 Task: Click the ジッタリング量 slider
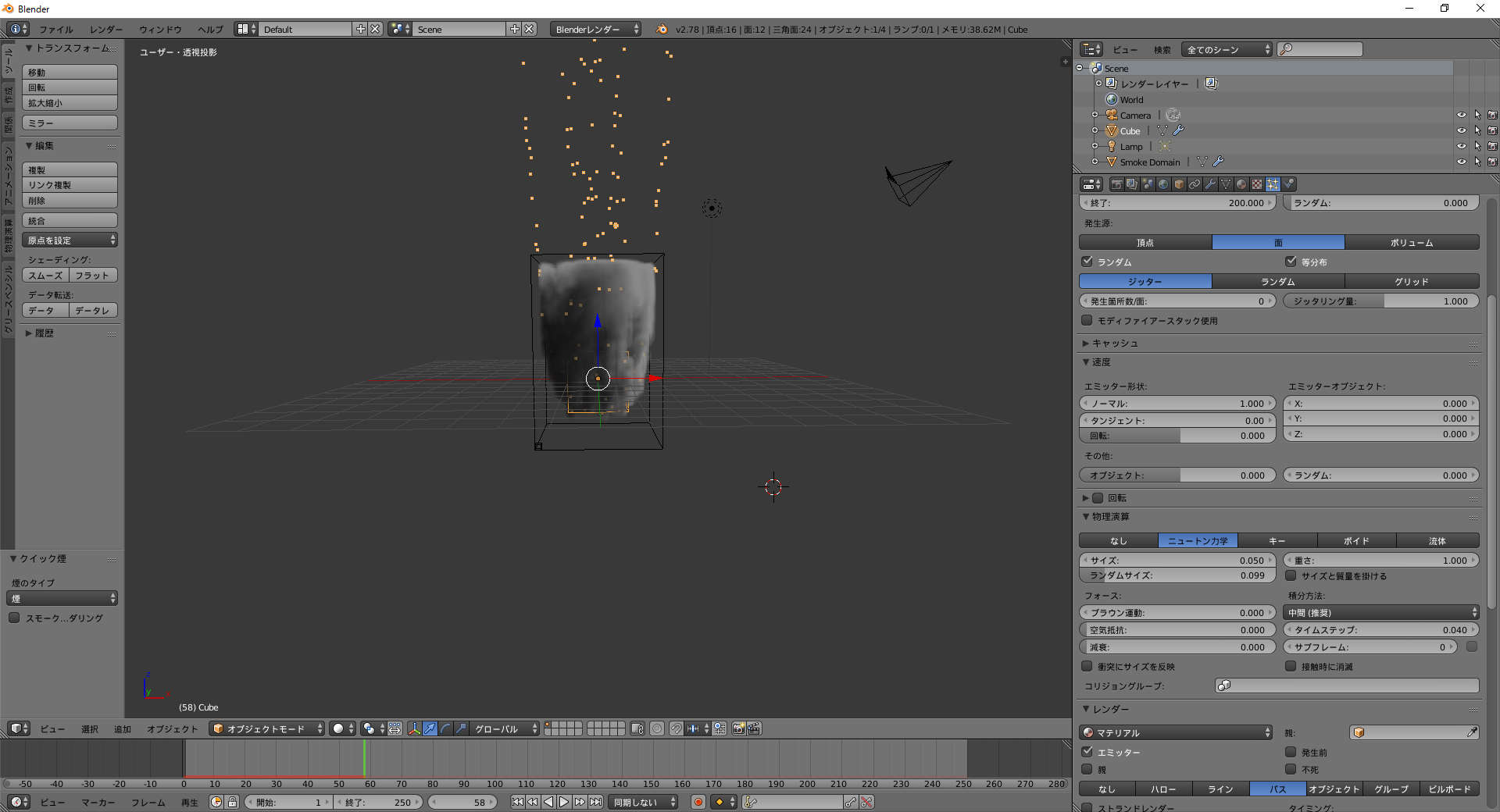coord(1380,301)
